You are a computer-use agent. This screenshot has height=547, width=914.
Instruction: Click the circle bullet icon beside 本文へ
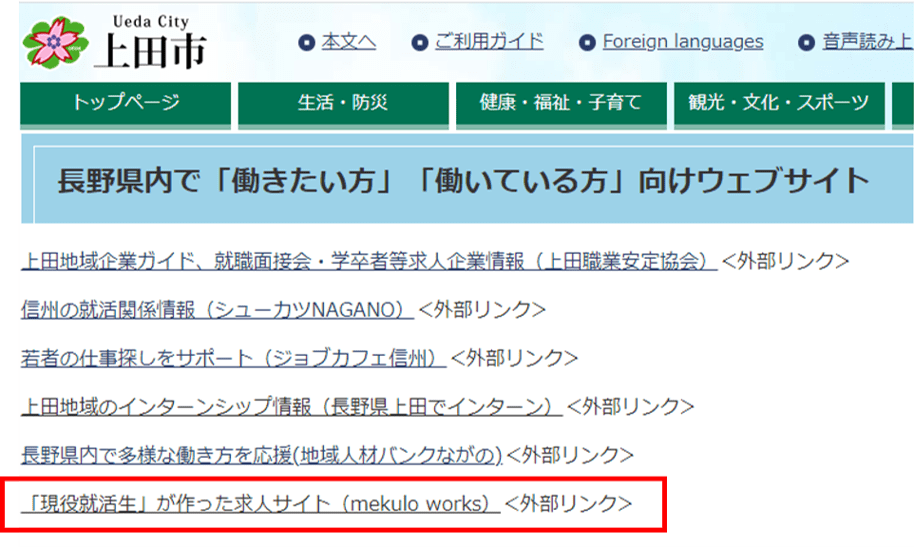click(307, 42)
